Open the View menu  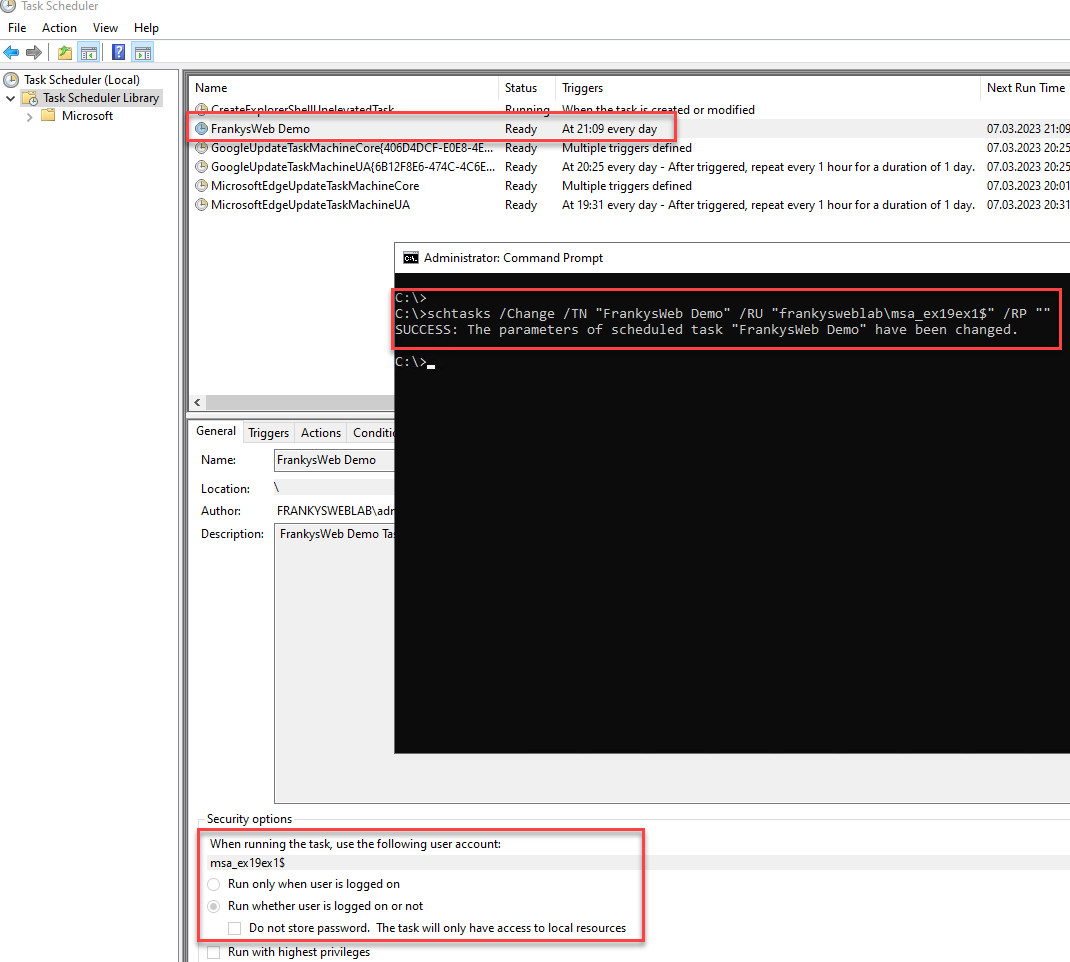click(105, 28)
